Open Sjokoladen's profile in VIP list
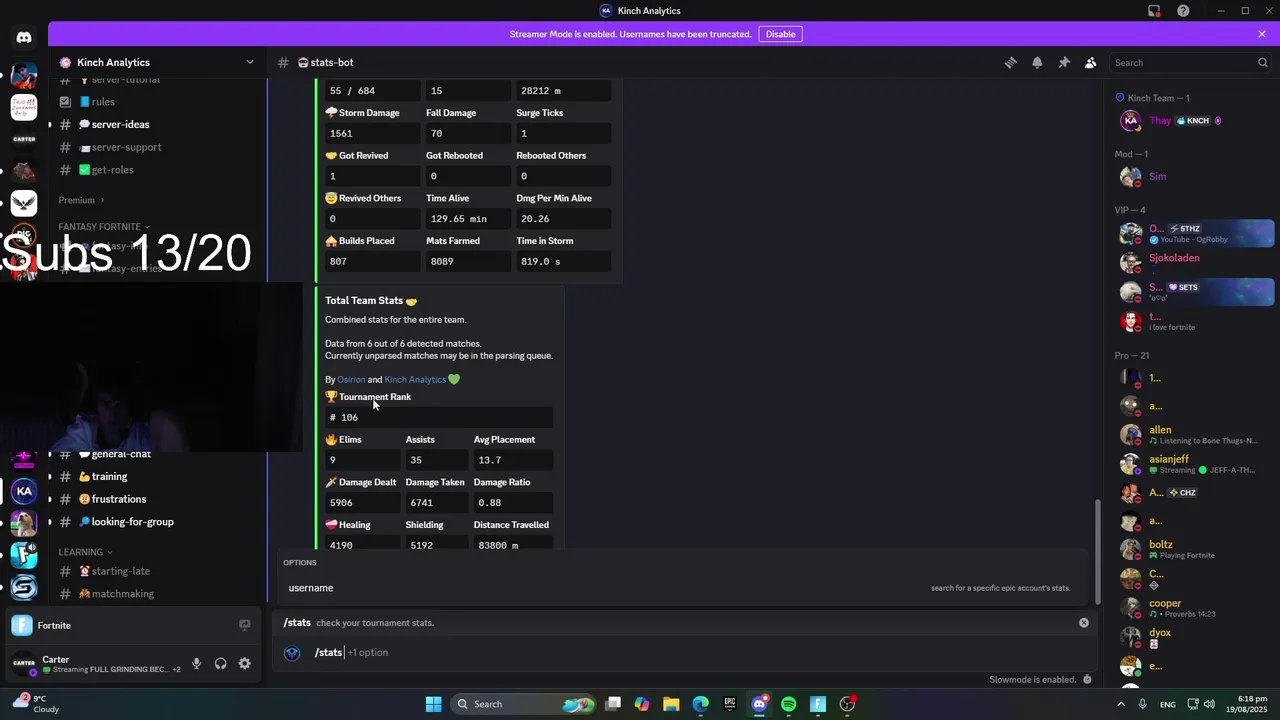The width and height of the screenshot is (1280, 720). 1193,262
